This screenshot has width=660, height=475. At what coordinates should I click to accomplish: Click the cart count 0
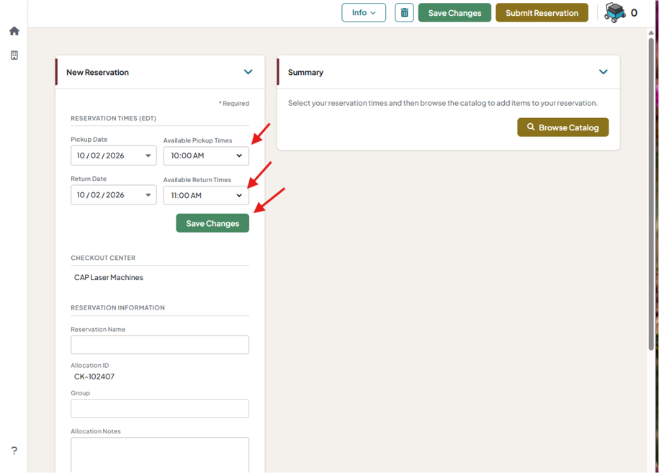tap(634, 13)
